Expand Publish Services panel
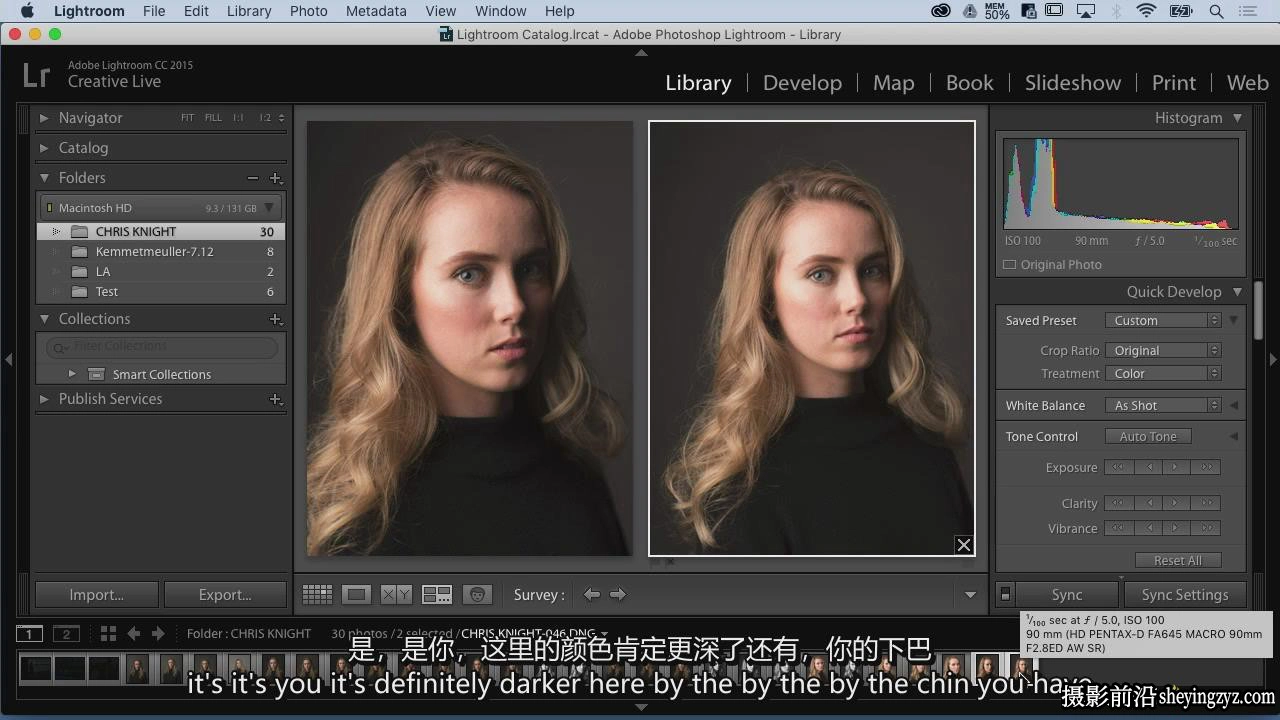Viewport: 1280px width, 720px height. [44, 399]
